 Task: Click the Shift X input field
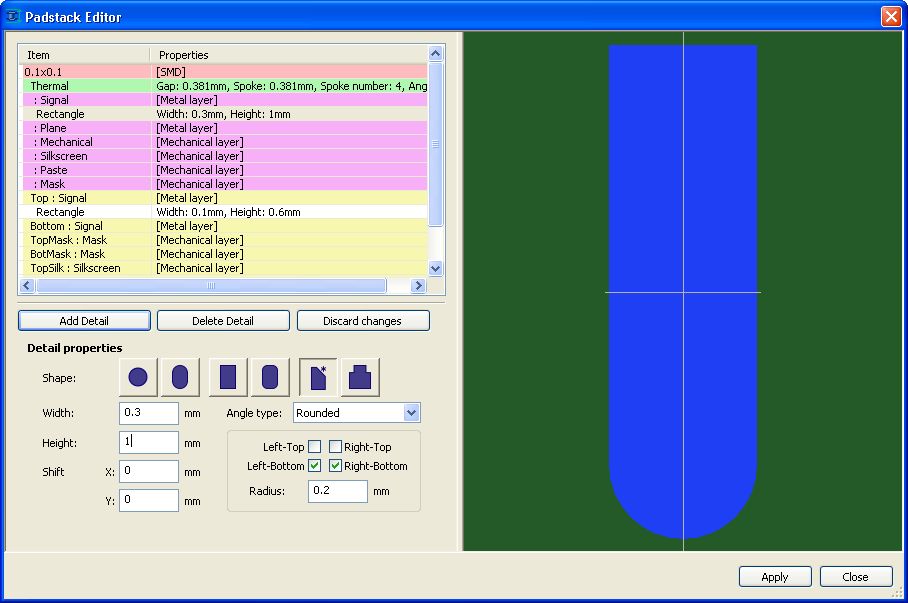click(x=149, y=471)
